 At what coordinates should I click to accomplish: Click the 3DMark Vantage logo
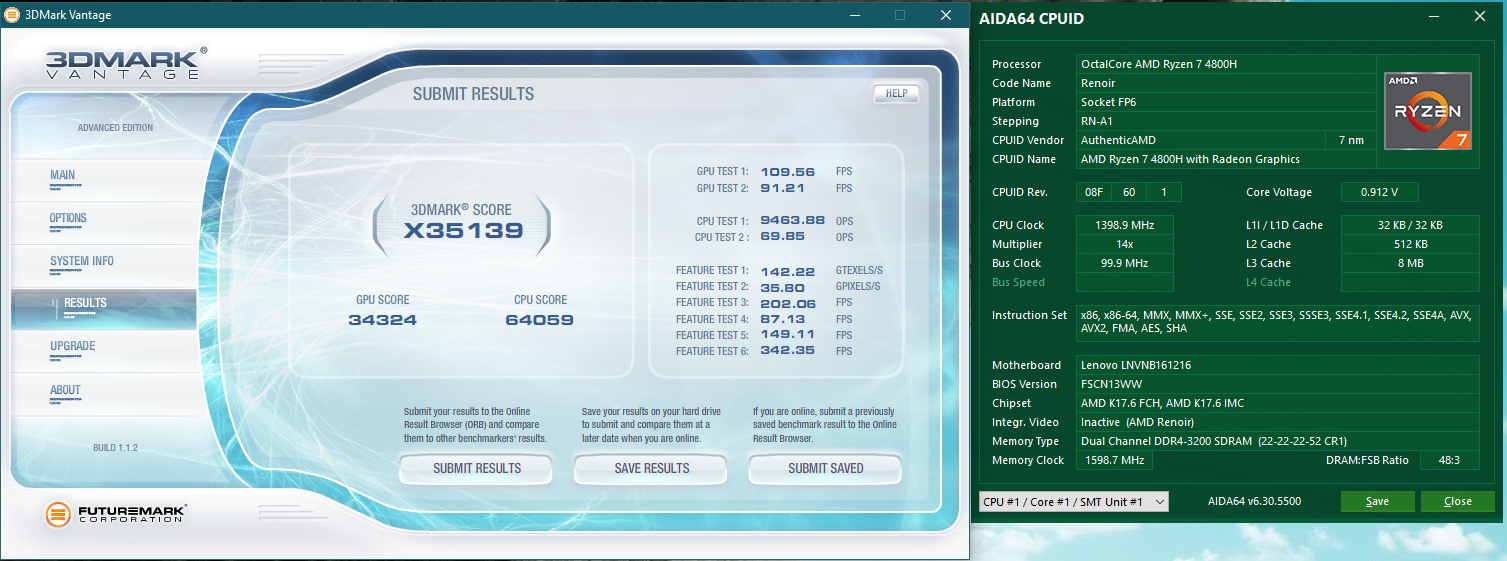(x=126, y=63)
